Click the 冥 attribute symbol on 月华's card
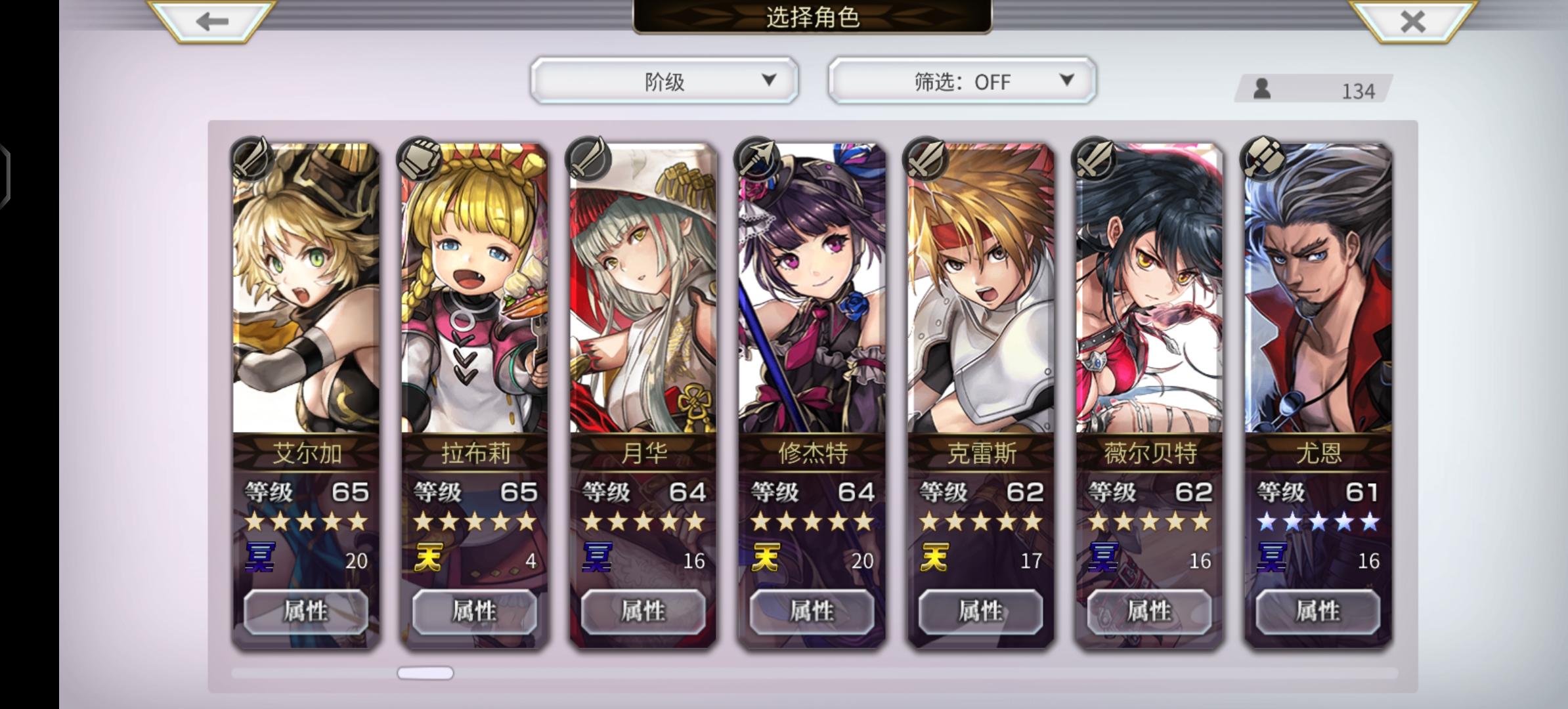 click(x=598, y=557)
